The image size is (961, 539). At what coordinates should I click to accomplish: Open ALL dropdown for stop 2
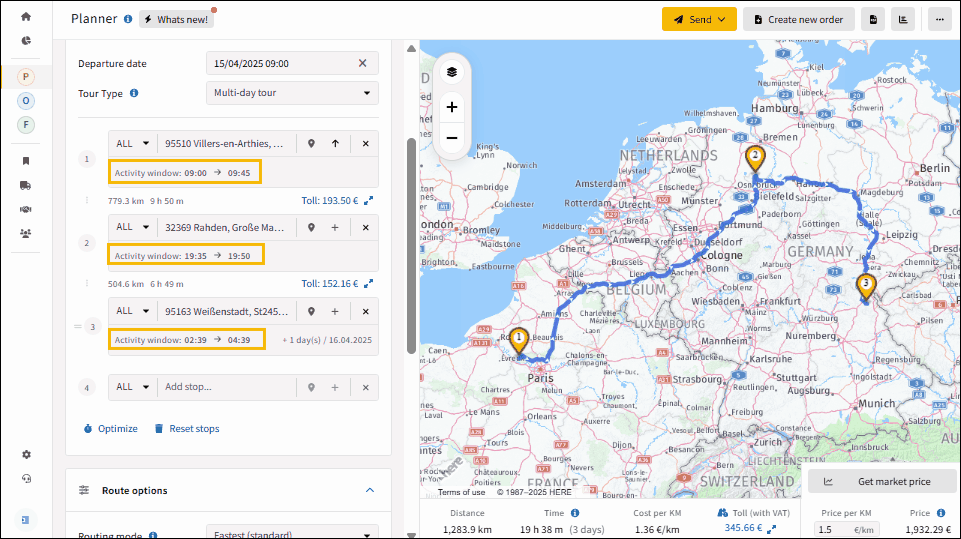[132, 227]
